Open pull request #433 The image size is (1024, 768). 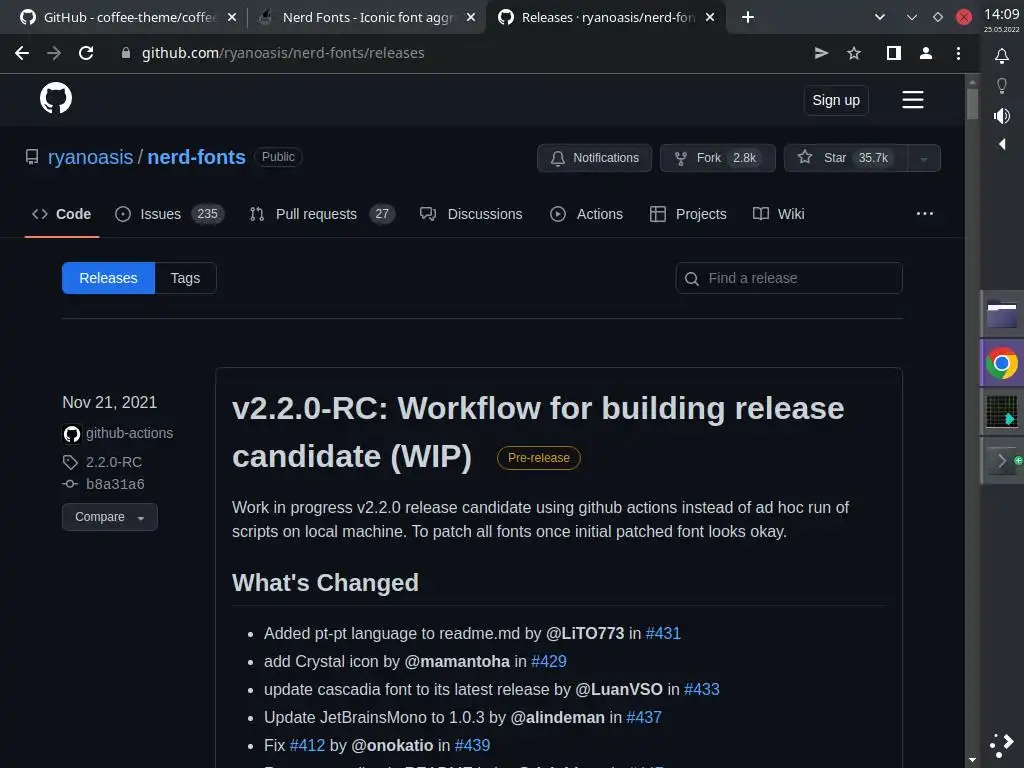701,690
